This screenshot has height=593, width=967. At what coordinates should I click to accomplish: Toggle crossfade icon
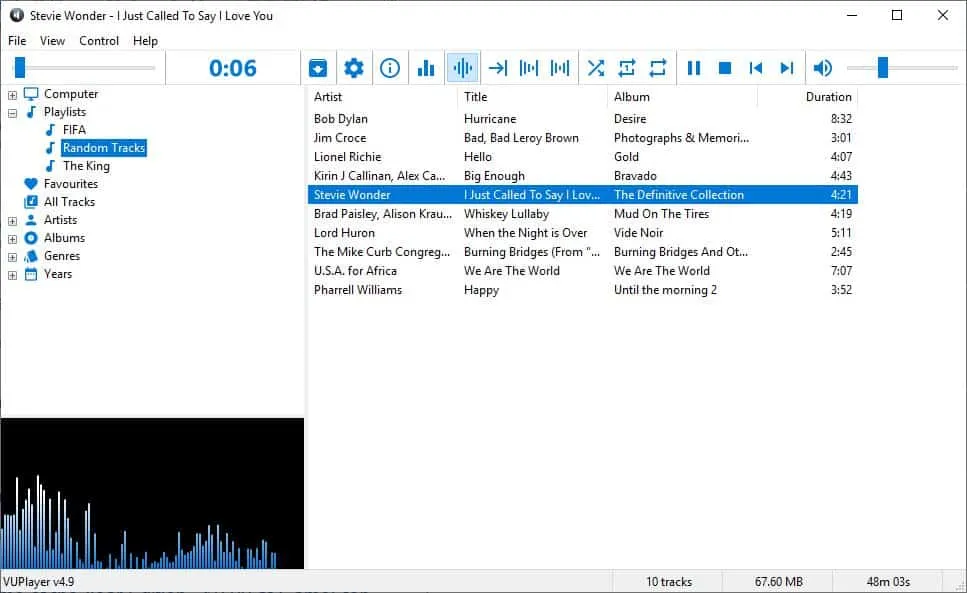click(560, 68)
